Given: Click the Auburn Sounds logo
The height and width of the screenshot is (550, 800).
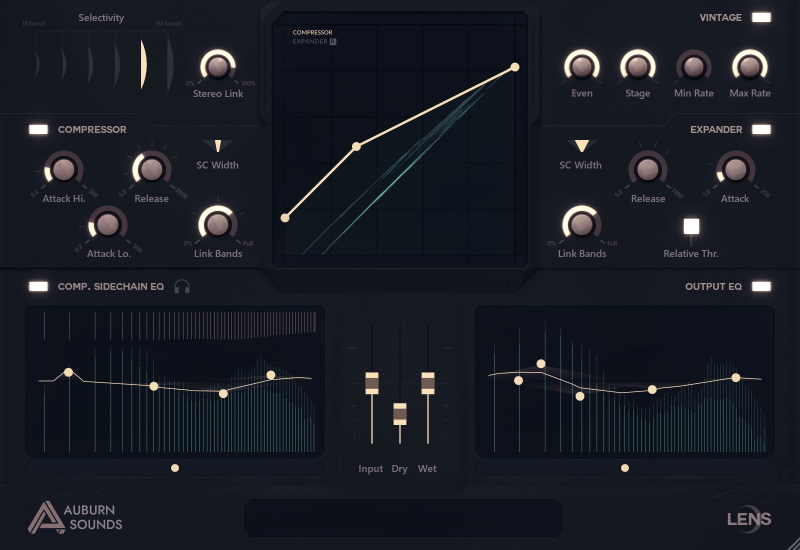Looking at the screenshot, I should pos(75,517).
